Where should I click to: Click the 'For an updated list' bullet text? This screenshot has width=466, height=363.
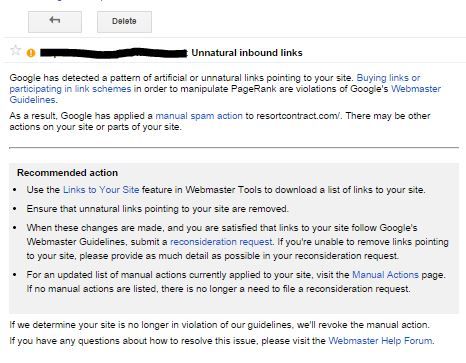[x=236, y=282]
